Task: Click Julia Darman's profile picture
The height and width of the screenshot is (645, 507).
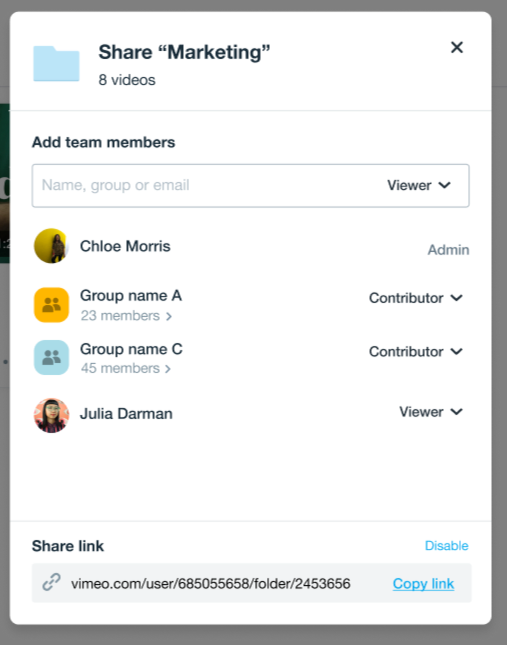Action: click(x=51, y=415)
